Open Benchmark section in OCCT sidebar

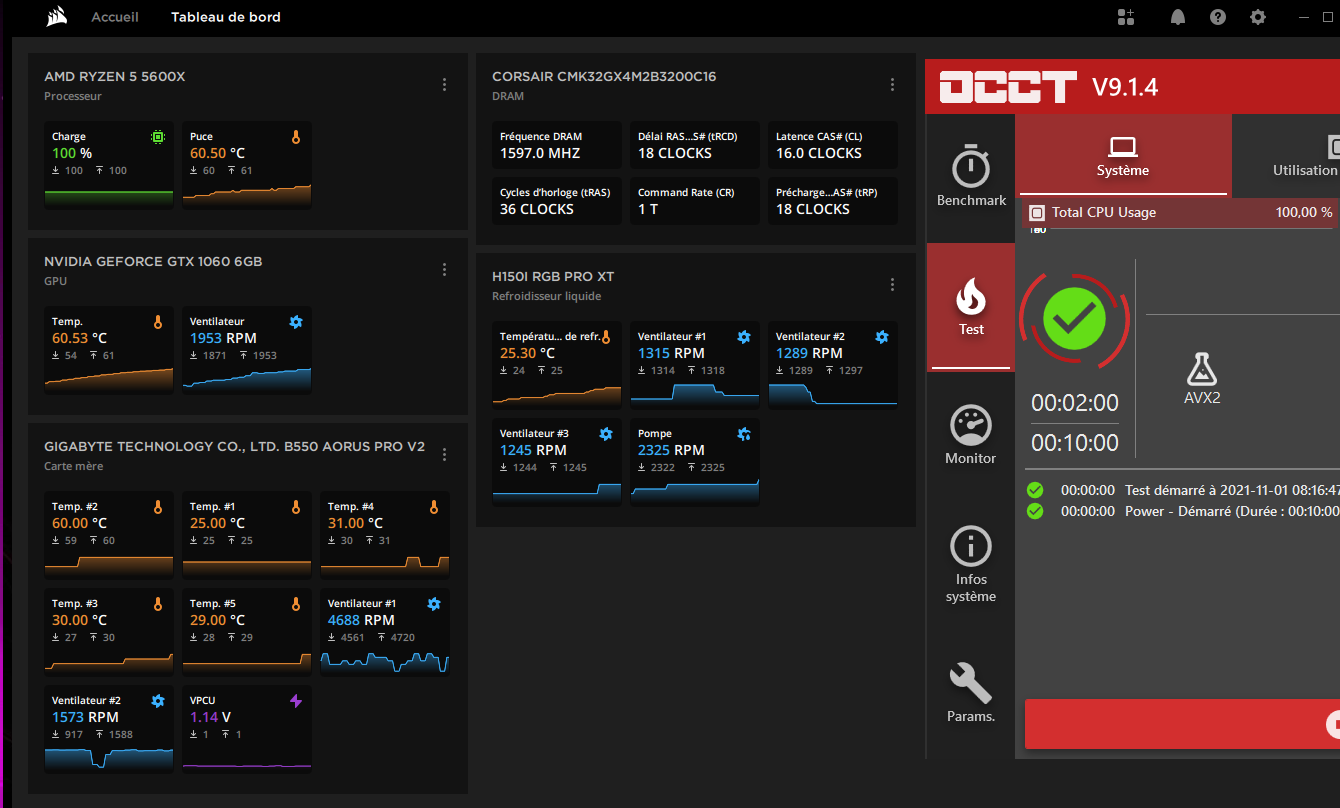[971, 178]
